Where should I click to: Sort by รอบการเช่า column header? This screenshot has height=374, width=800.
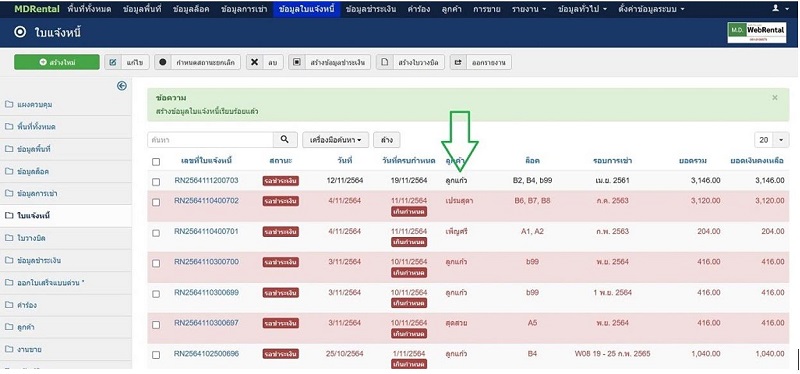pos(612,161)
